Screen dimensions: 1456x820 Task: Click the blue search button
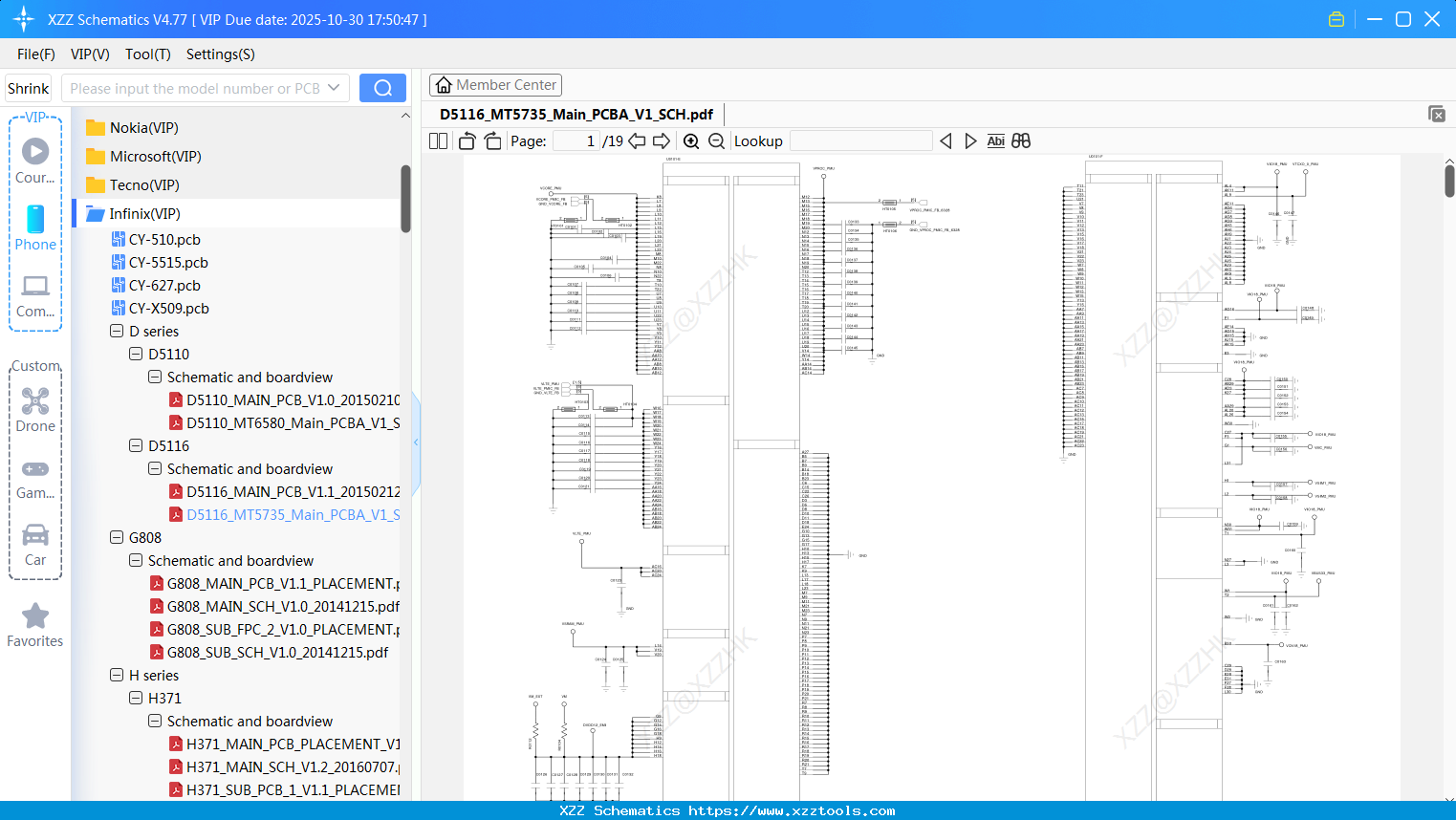point(382,88)
